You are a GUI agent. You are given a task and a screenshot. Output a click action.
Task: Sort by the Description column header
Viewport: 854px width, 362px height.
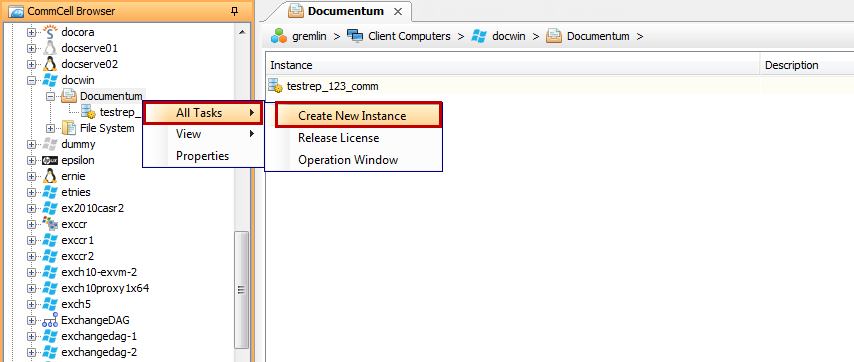[x=807, y=65]
